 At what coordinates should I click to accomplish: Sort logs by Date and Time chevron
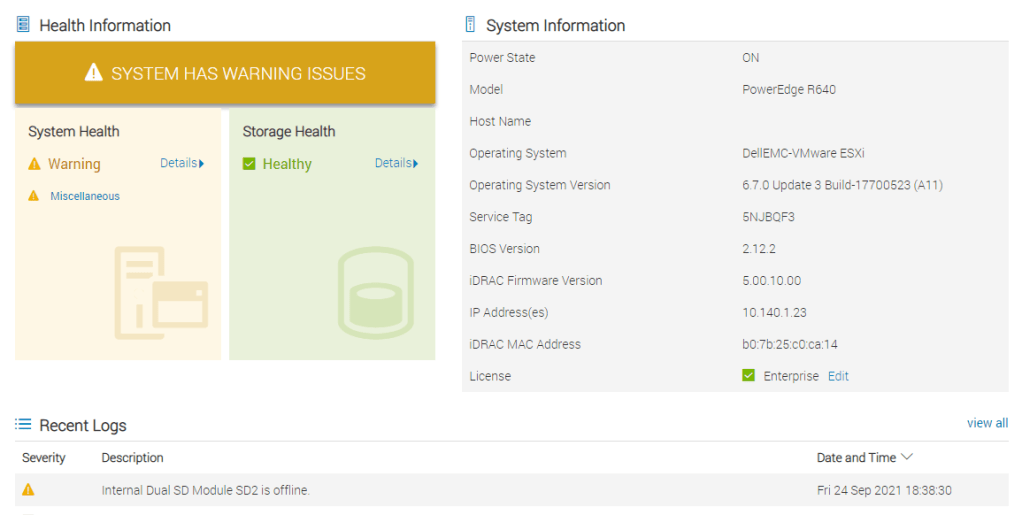pyautogui.click(x=907, y=457)
